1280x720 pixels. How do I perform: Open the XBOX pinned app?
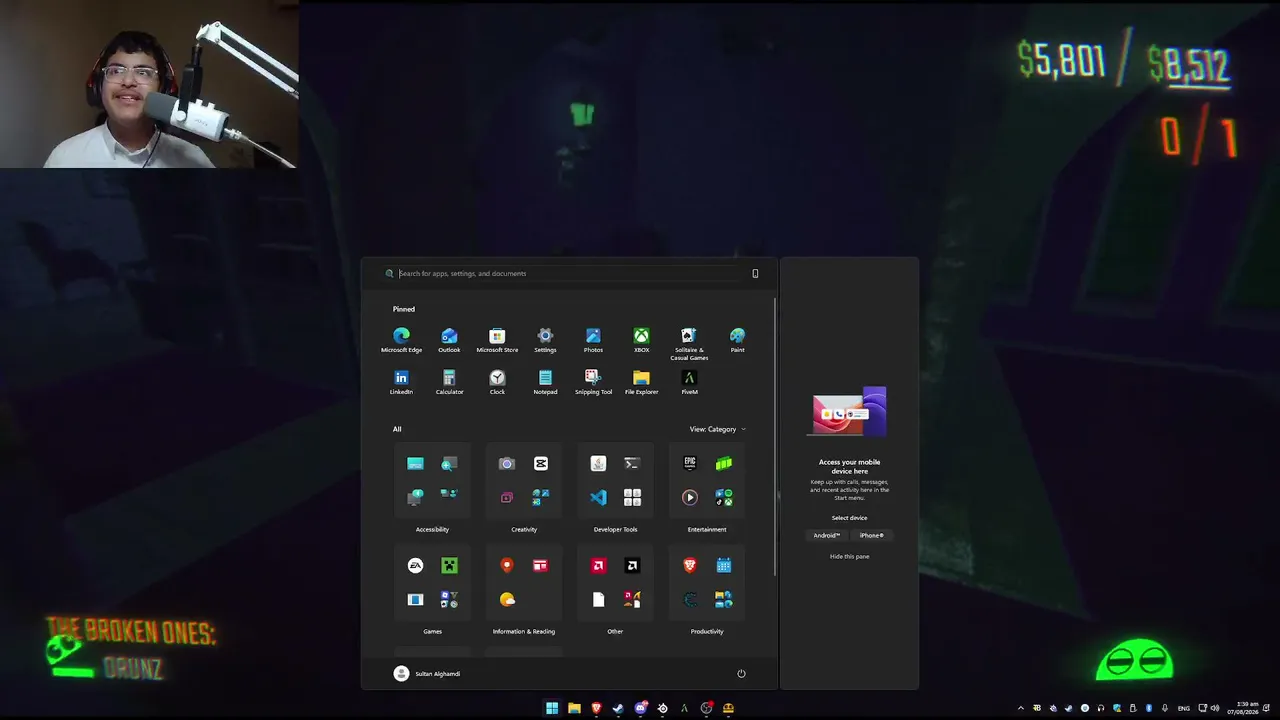click(x=641, y=340)
